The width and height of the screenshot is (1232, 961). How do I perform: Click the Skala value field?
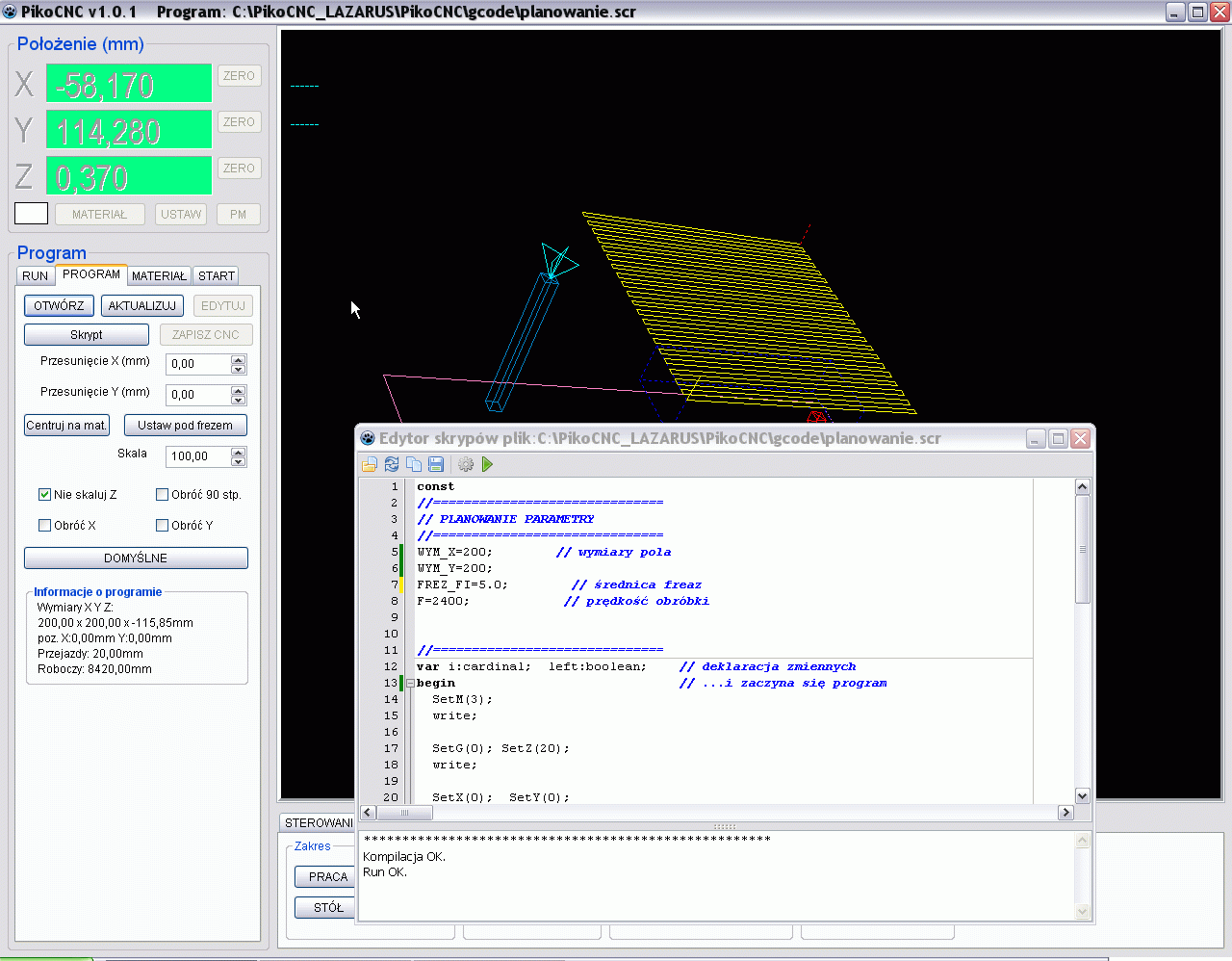[198, 456]
